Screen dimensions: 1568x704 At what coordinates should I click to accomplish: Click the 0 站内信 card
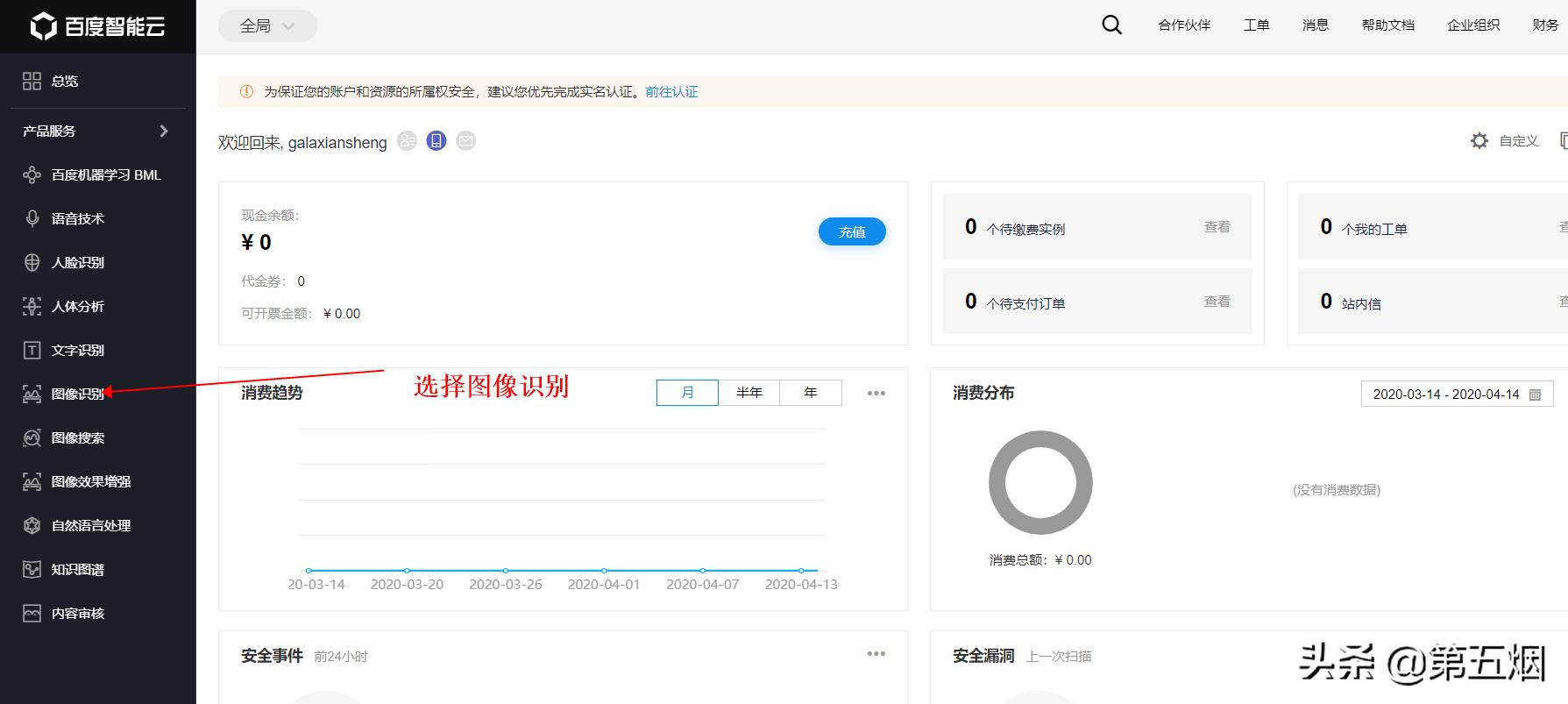pyautogui.click(x=1432, y=301)
